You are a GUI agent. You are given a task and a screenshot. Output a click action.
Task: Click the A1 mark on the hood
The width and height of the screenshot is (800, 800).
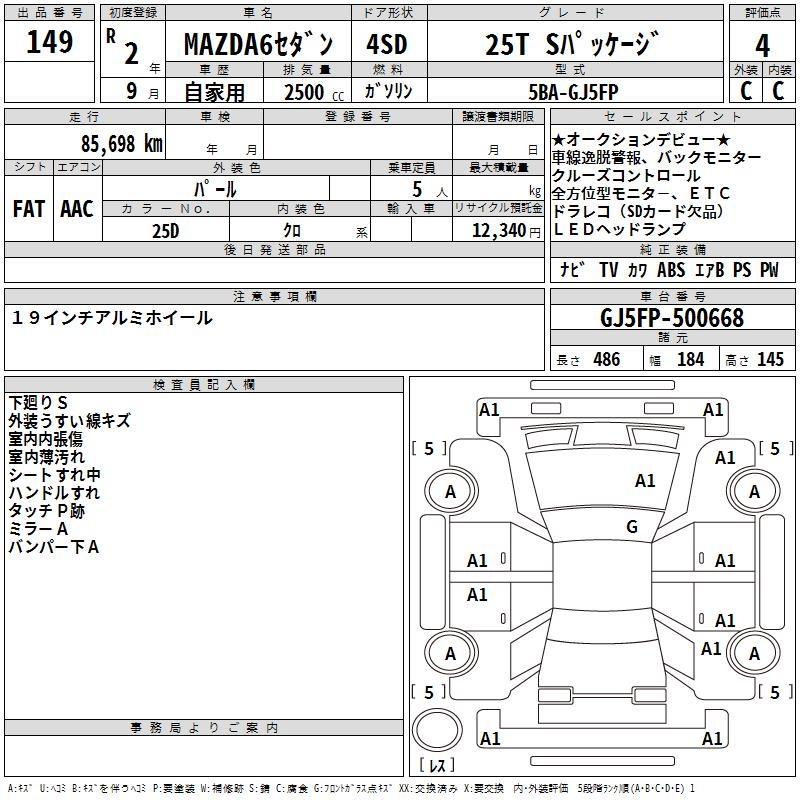point(645,481)
